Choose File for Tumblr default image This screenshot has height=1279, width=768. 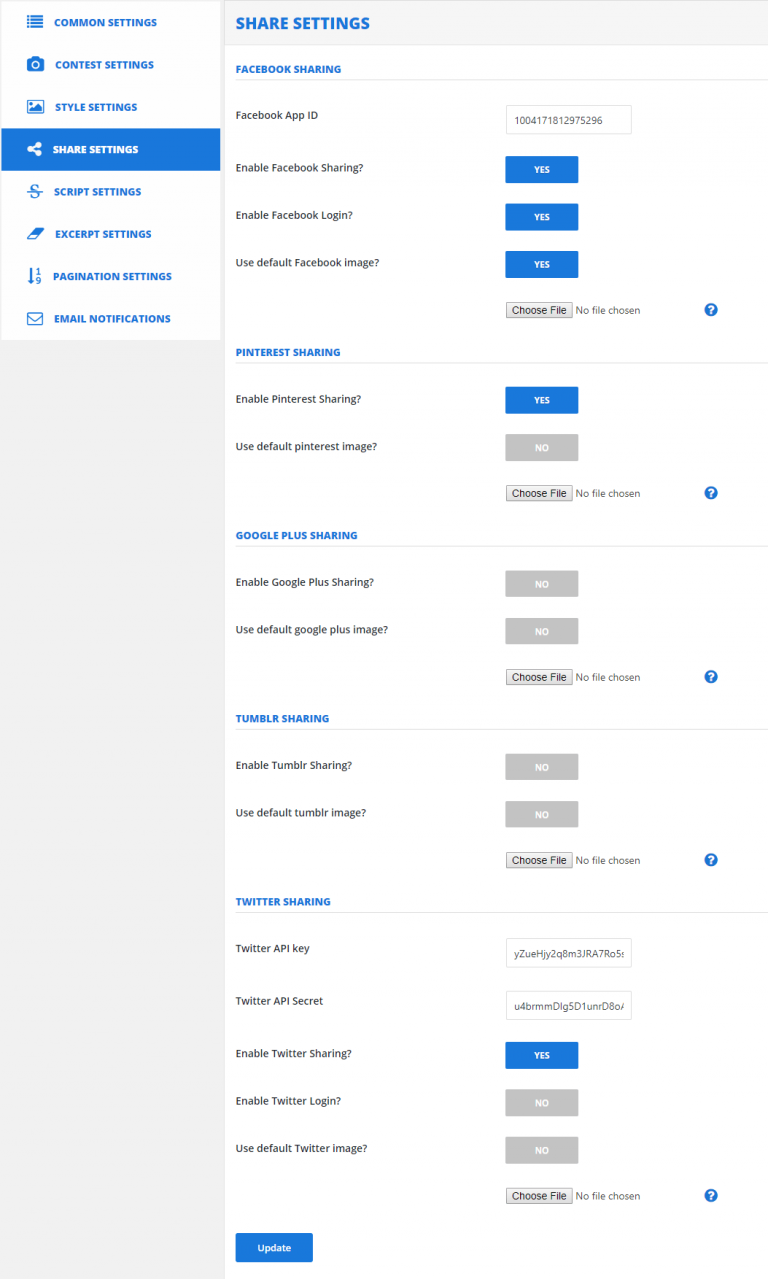pos(539,860)
